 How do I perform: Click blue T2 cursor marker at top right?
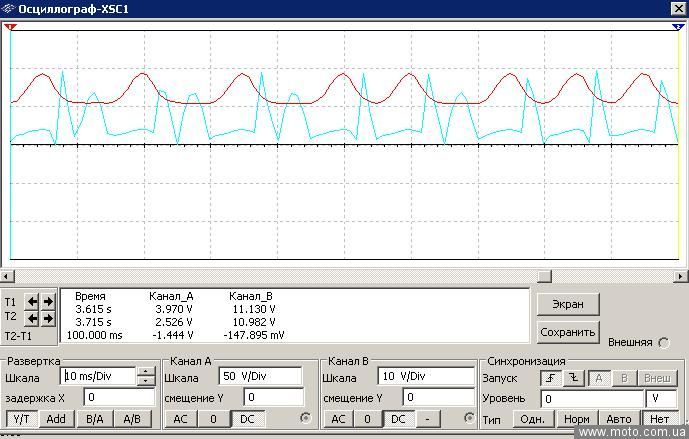[677, 27]
